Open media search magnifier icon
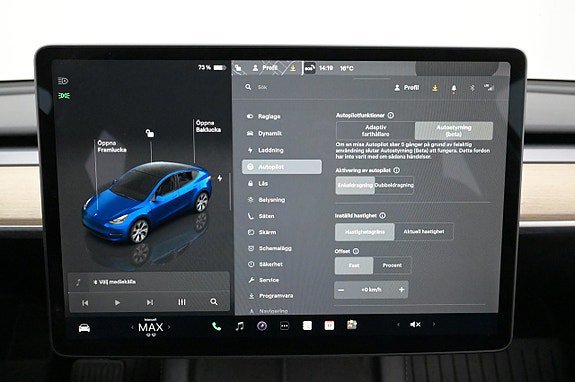575x382 pixels. (213, 302)
